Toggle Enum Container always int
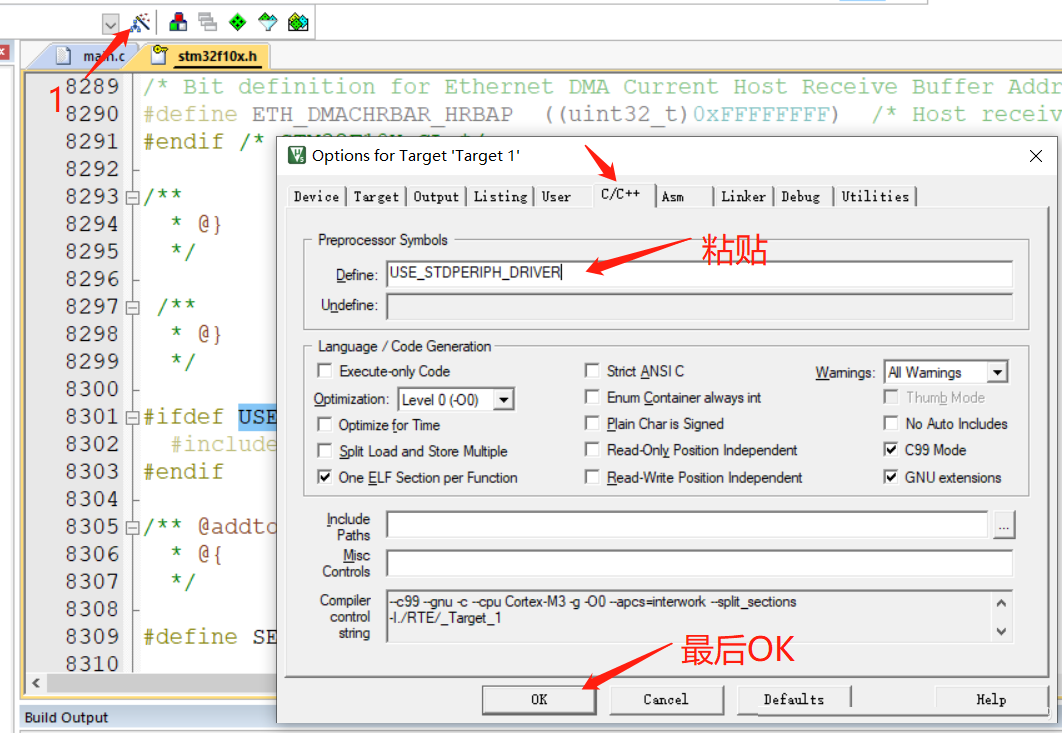 click(592, 397)
